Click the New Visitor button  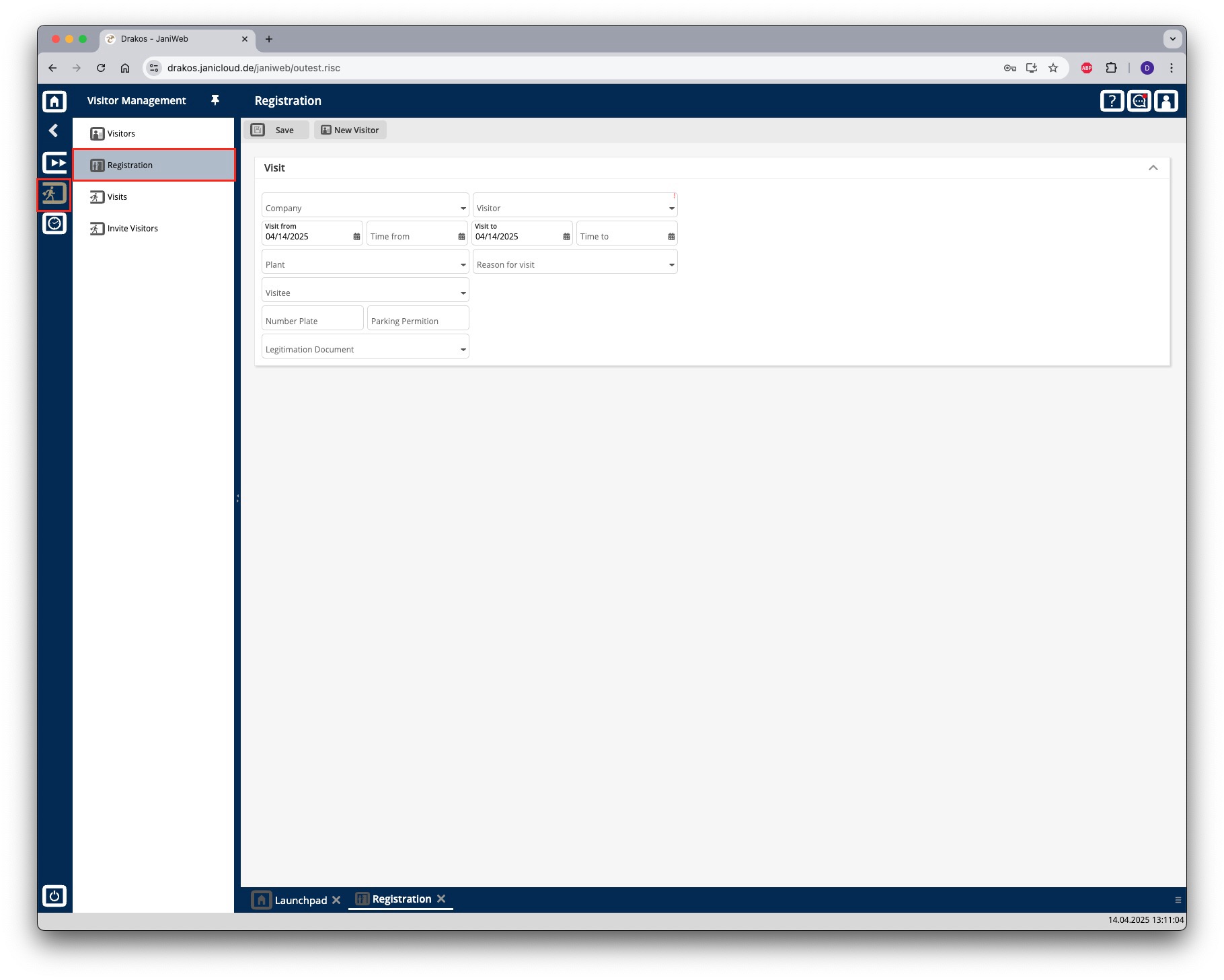point(350,130)
